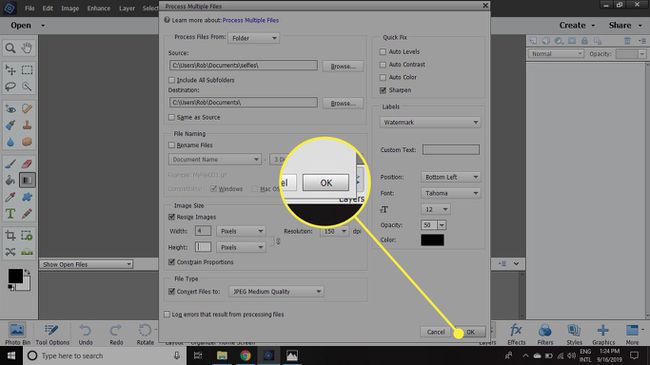This screenshot has height=365, width=650.
Task: Open the Image menu
Action: coord(70,8)
